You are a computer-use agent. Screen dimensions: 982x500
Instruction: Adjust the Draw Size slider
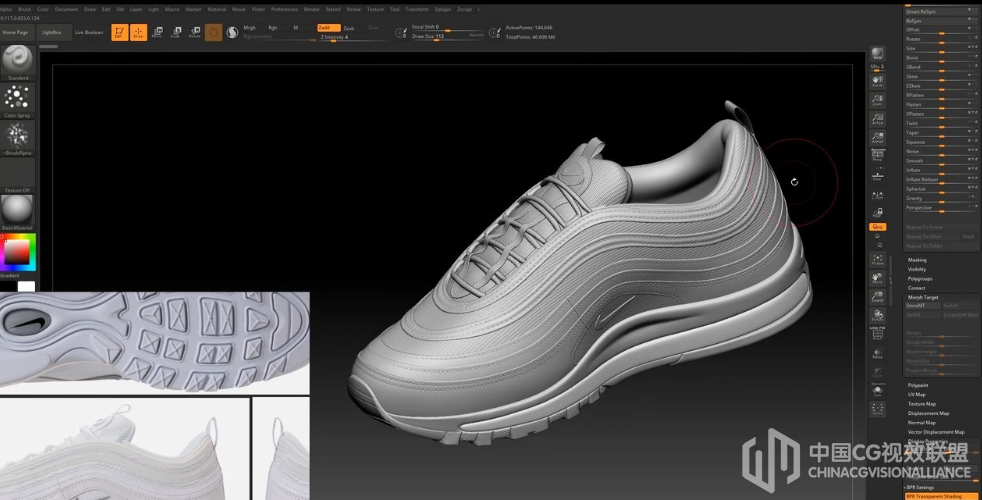pos(448,36)
